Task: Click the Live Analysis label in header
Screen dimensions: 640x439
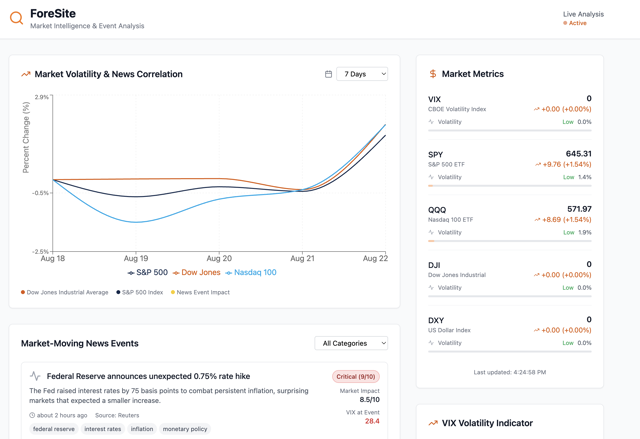Action: pos(583,14)
